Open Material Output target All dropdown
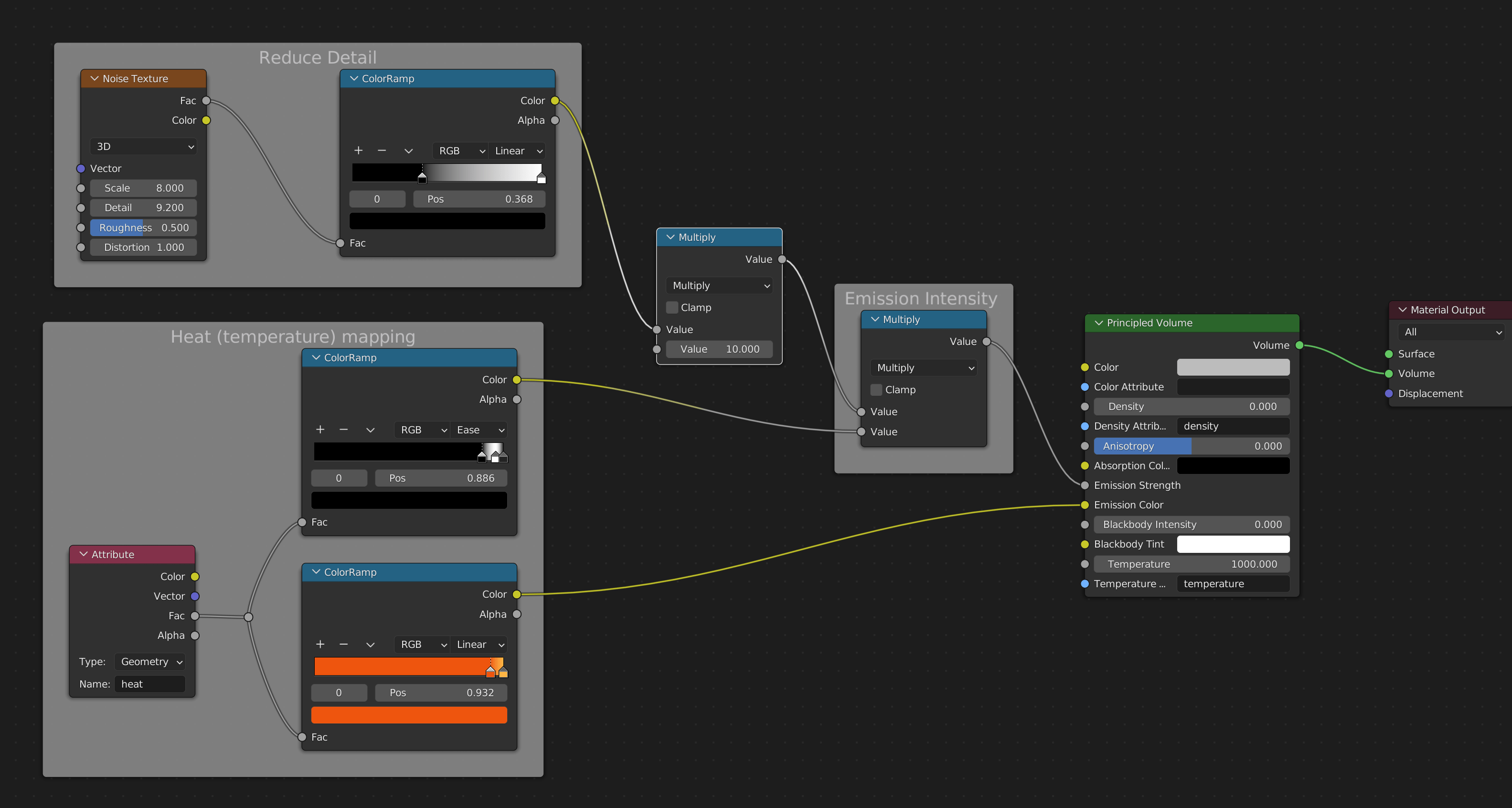 [x=1452, y=333]
